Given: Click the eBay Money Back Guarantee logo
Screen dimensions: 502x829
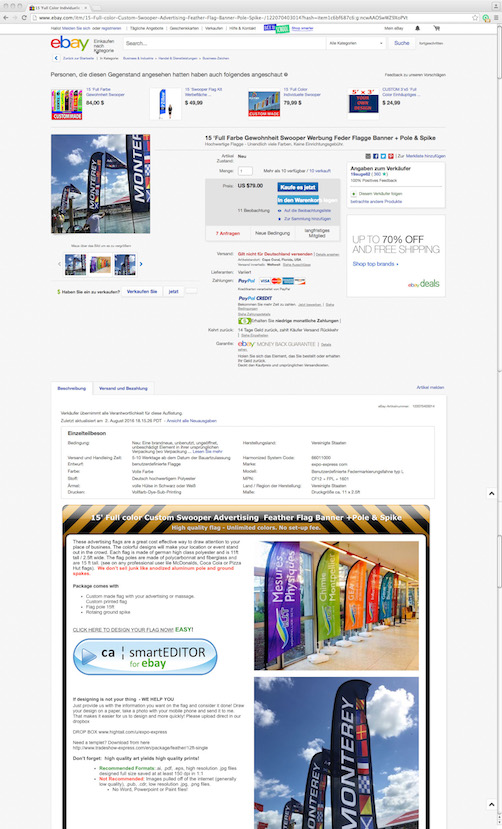Looking at the screenshot, I should click(276, 344).
